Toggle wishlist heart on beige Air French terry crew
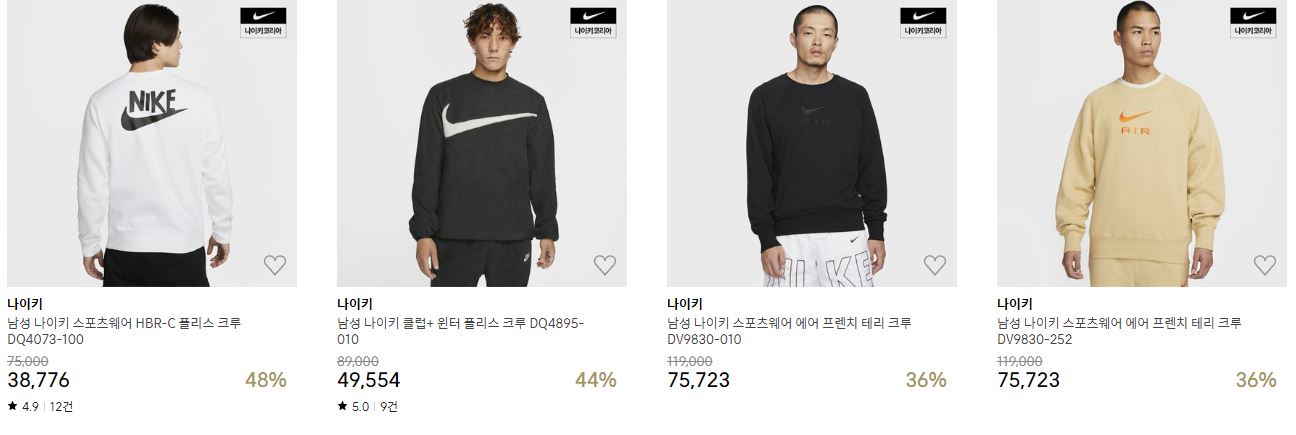 [1264, 265]
